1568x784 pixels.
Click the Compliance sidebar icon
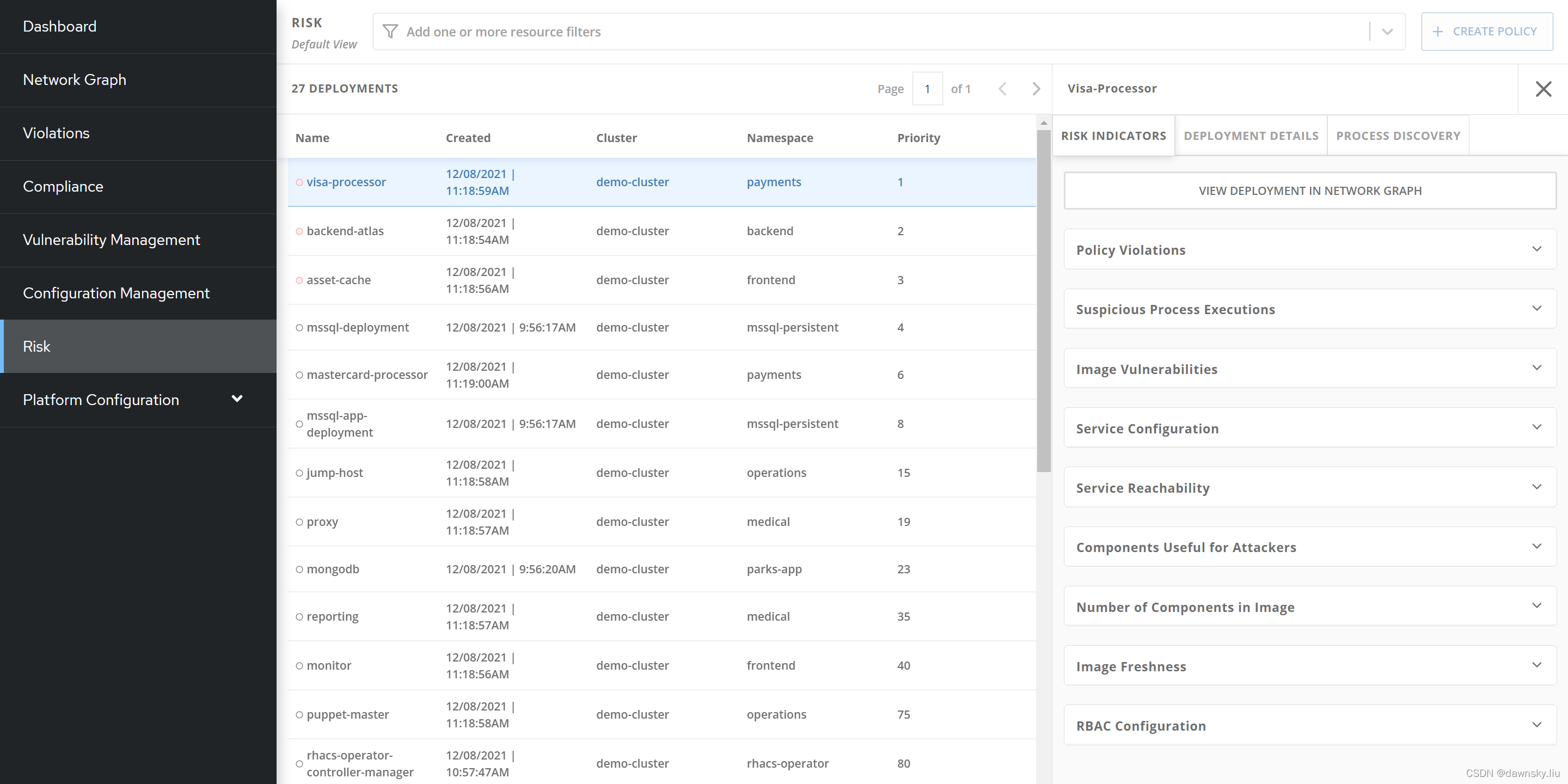[63, 185]
